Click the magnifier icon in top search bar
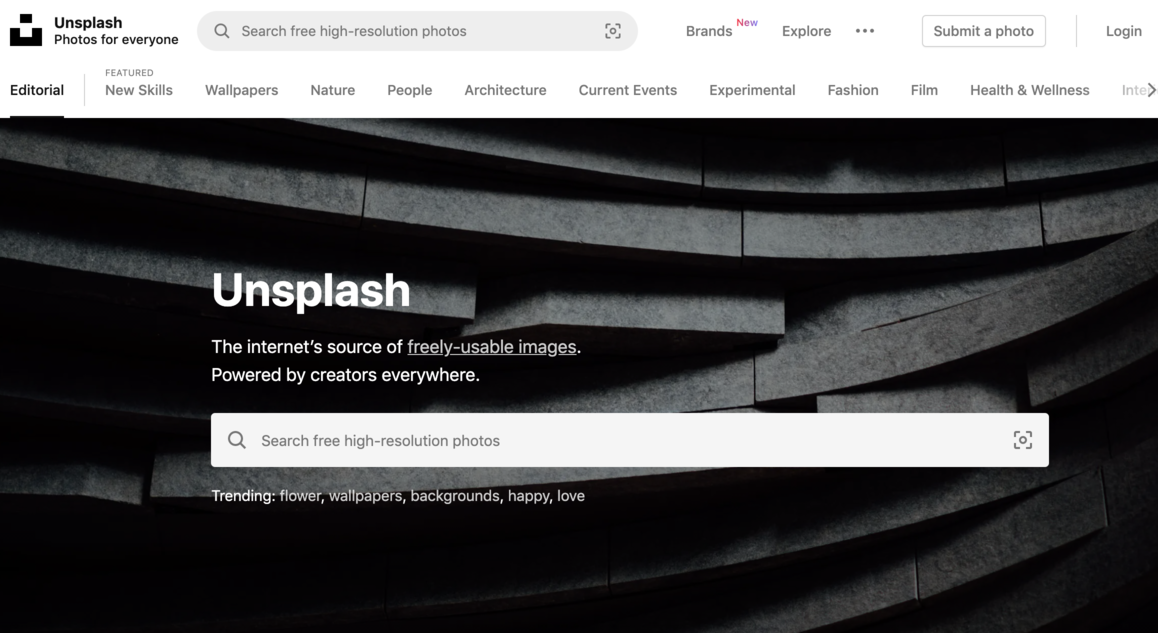The height and width of the screenshot is (633, 1158). pyautogui.click(x=222, y=31)
